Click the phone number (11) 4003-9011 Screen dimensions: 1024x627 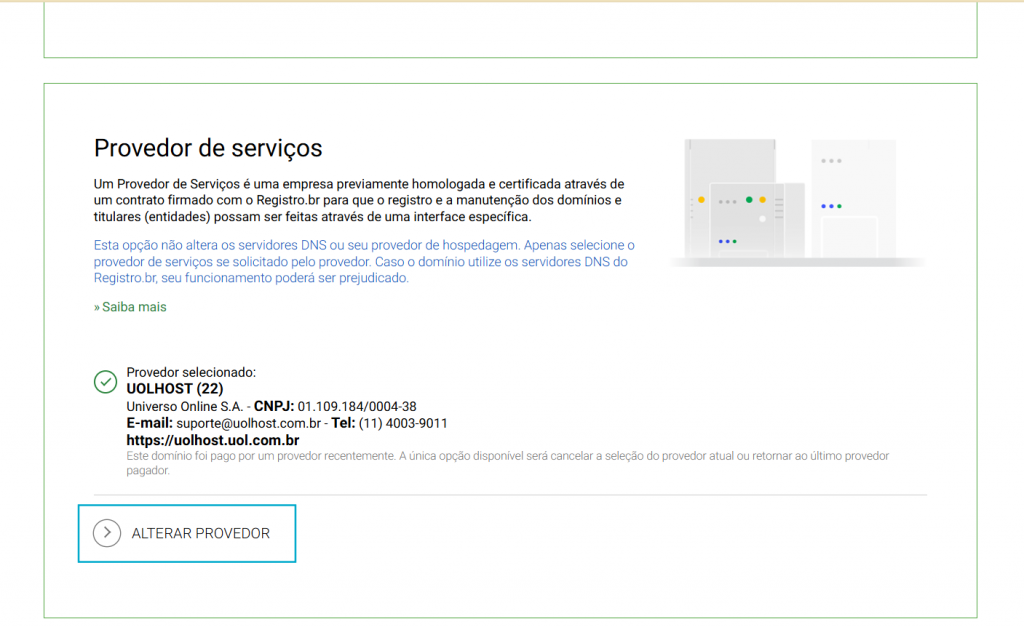pyautogui.click(x=403, y=423)
